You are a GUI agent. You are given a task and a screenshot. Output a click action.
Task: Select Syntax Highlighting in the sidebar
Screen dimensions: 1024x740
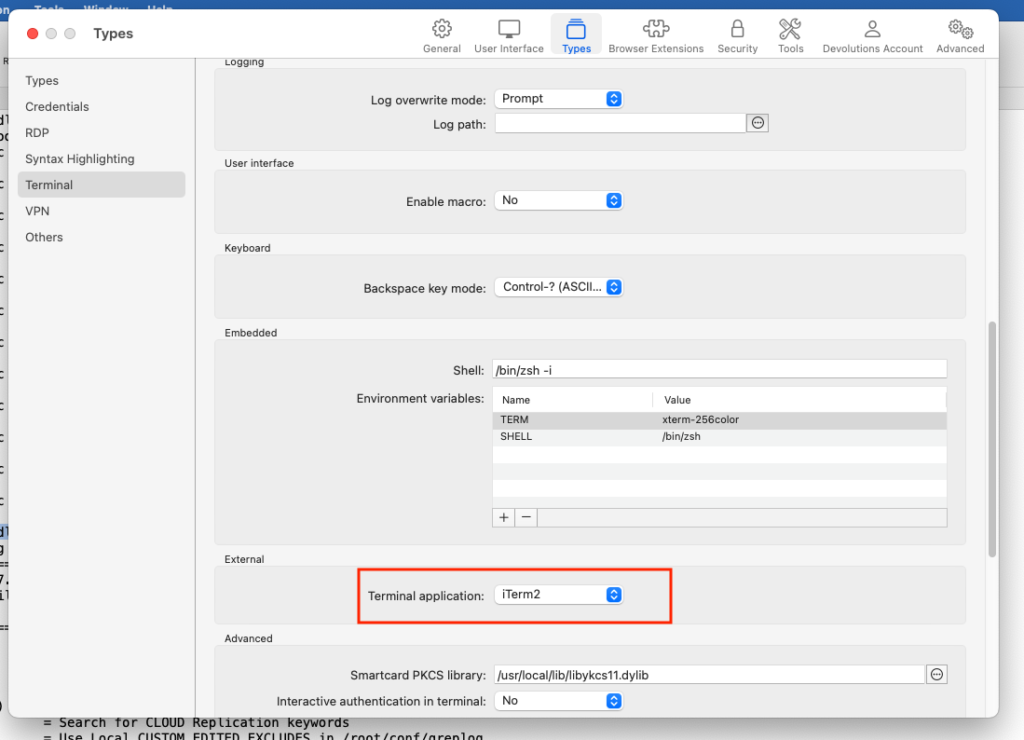point(79,159)
